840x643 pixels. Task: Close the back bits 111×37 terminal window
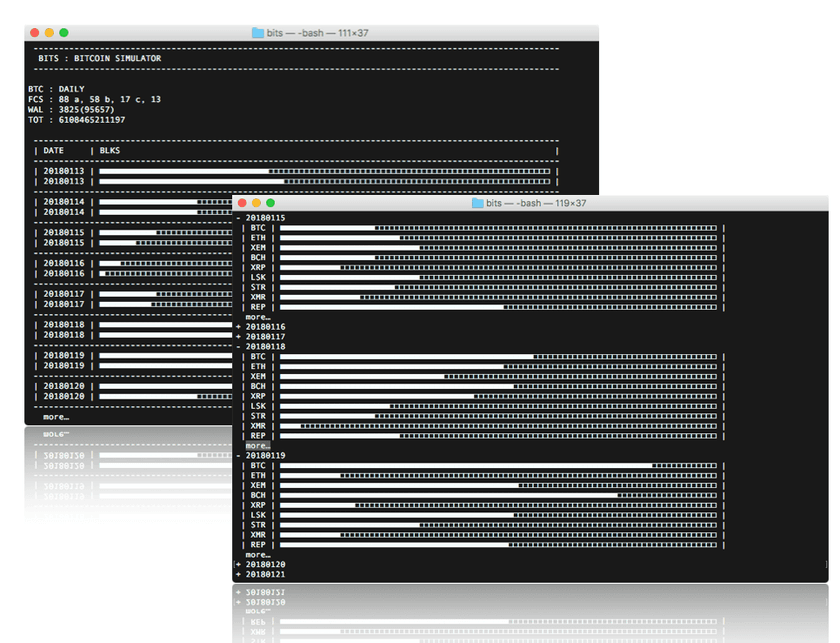pyautogui.click(x=35, y=33)
